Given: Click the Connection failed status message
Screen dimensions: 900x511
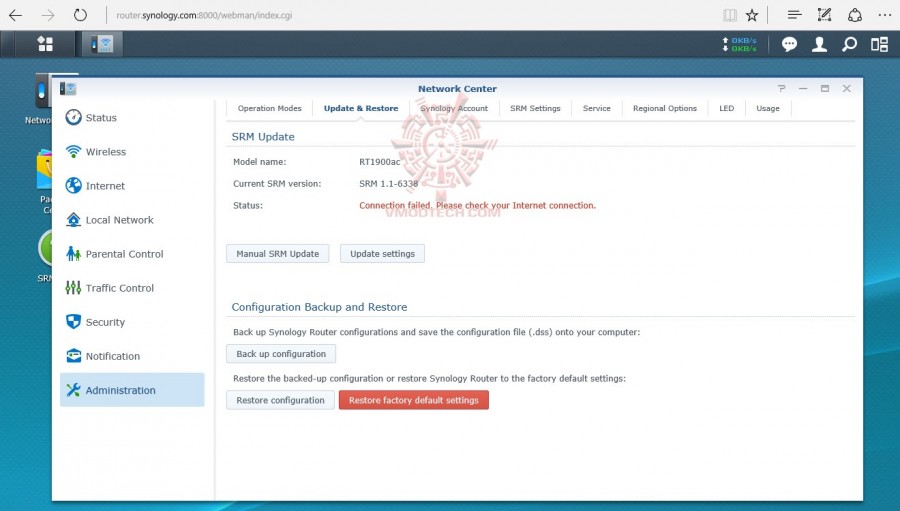Looking at the screenshot, I should (x=478, y=206).
